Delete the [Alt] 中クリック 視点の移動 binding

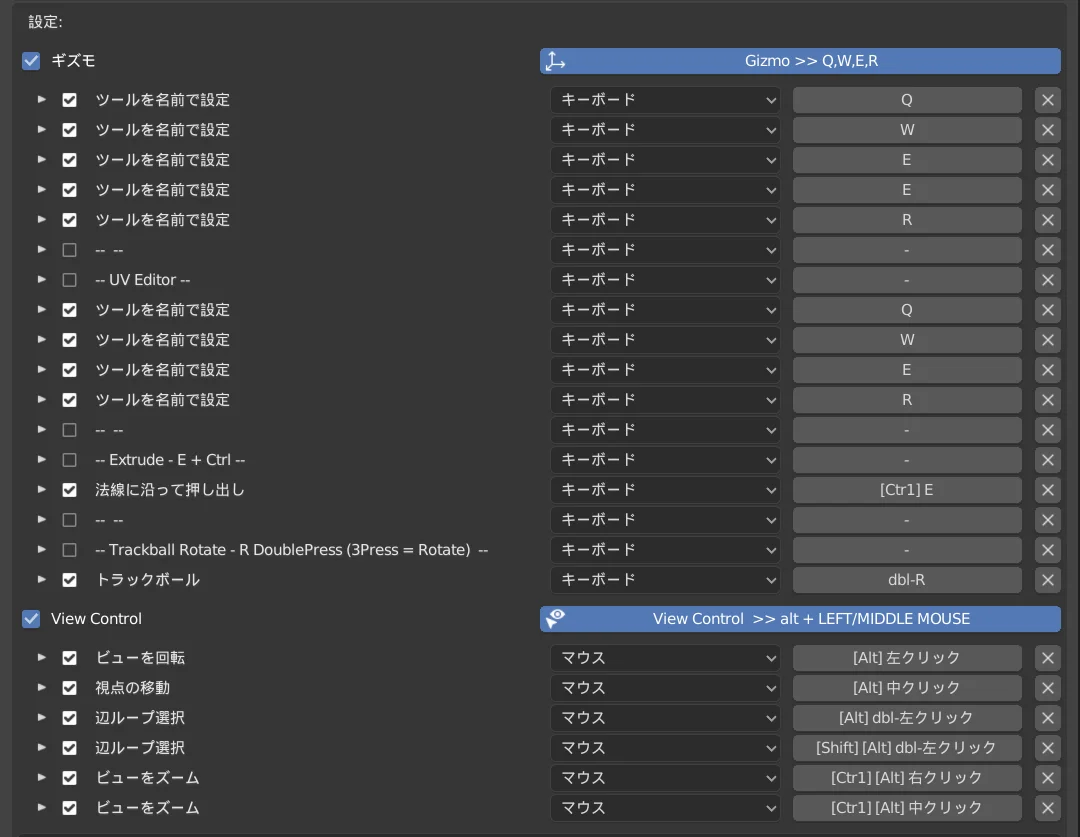click(1047, 688)
